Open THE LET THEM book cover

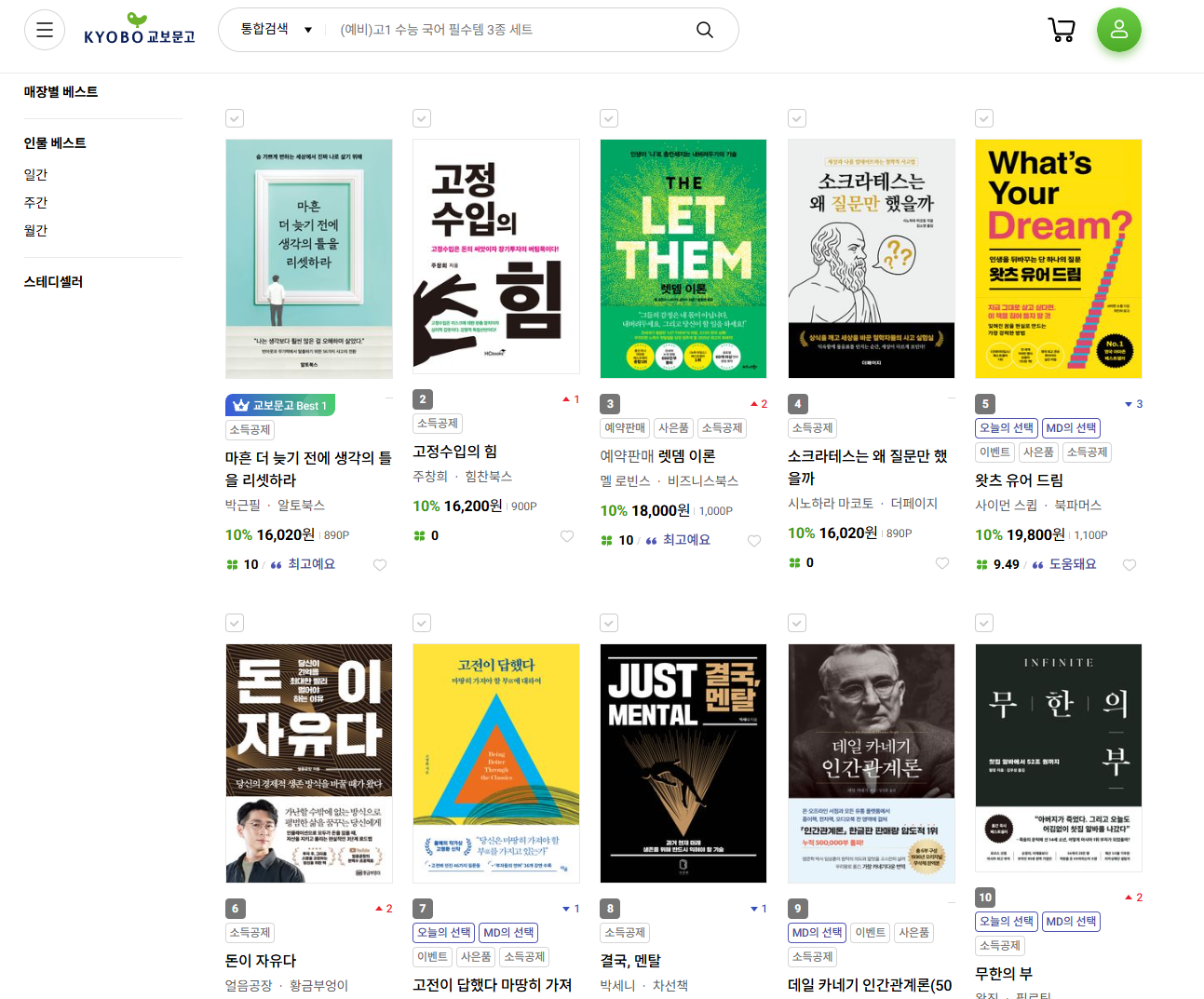coord(683,259)
